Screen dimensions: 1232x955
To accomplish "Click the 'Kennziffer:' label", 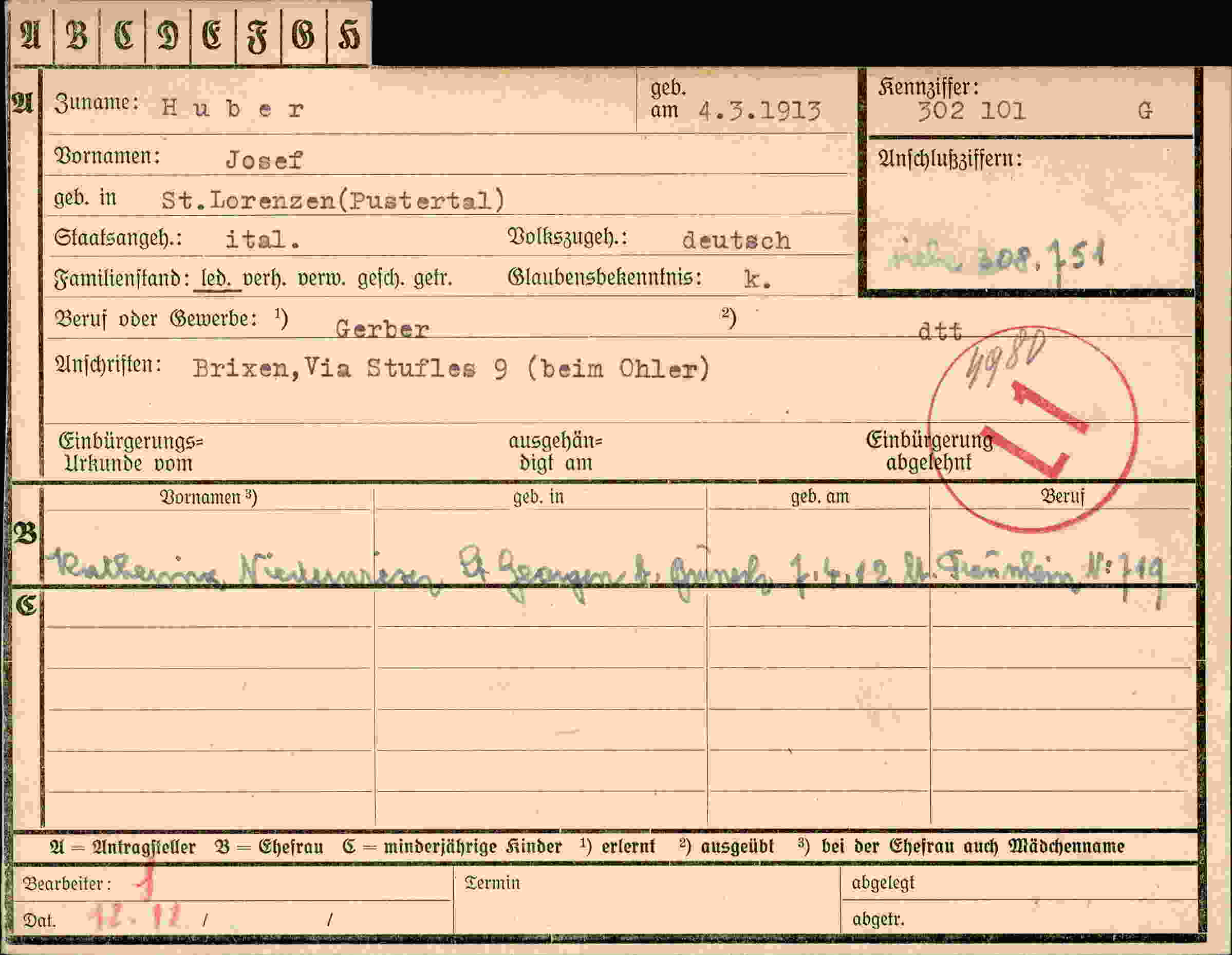I will pyautogui.click(x=928, y=86).
